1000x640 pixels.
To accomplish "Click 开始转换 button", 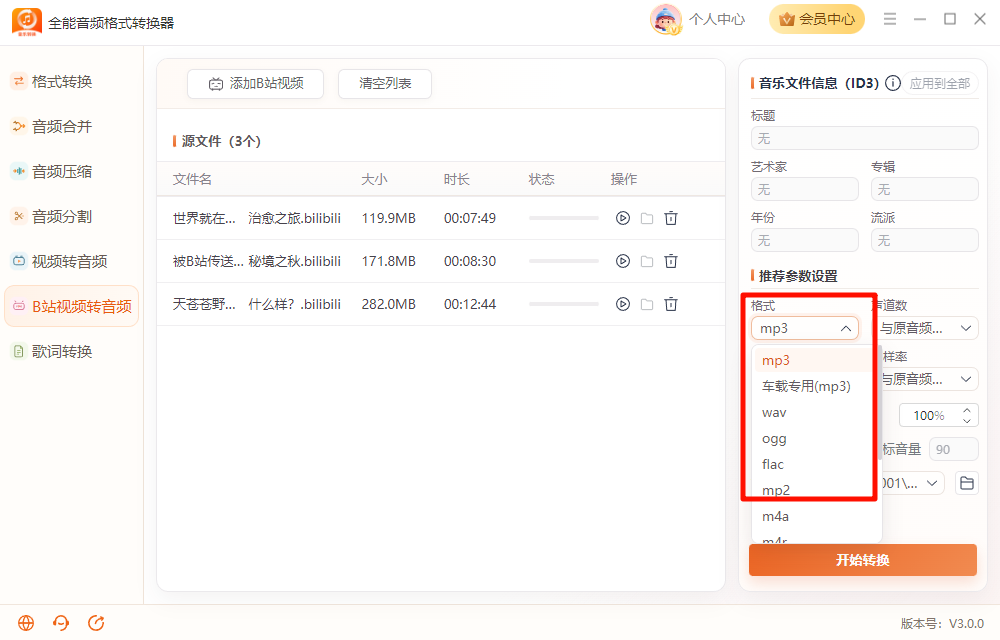I will (x=863, y=560).
